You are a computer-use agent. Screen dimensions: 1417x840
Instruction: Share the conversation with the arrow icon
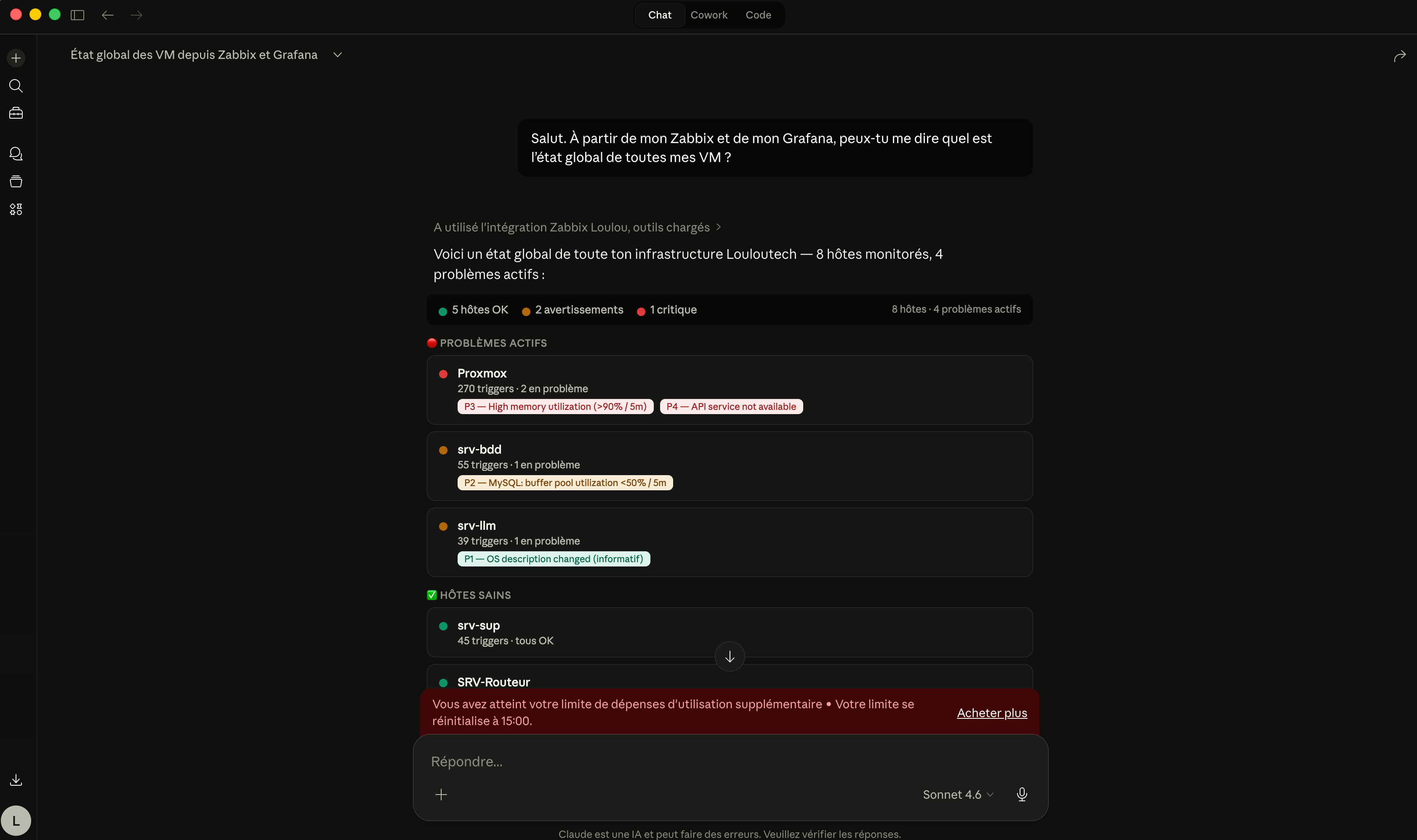click(1399, 56)
